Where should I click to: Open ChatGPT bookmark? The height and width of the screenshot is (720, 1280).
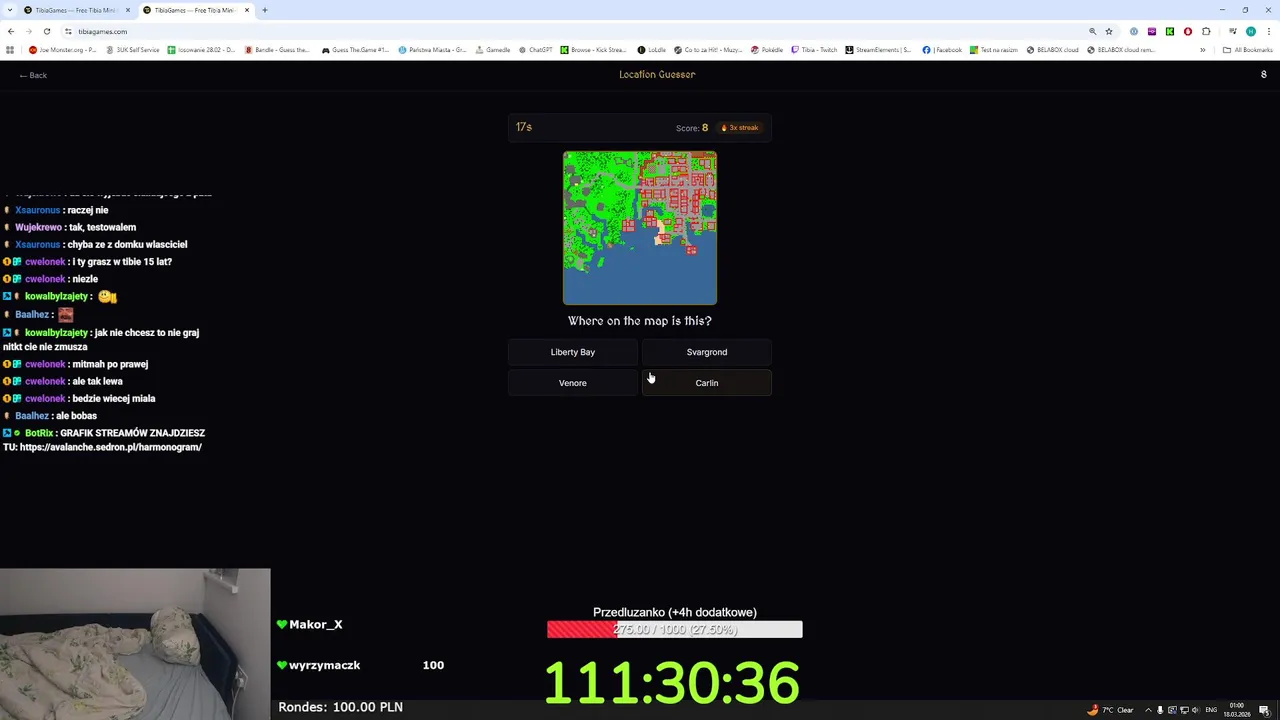coord(535,50)
